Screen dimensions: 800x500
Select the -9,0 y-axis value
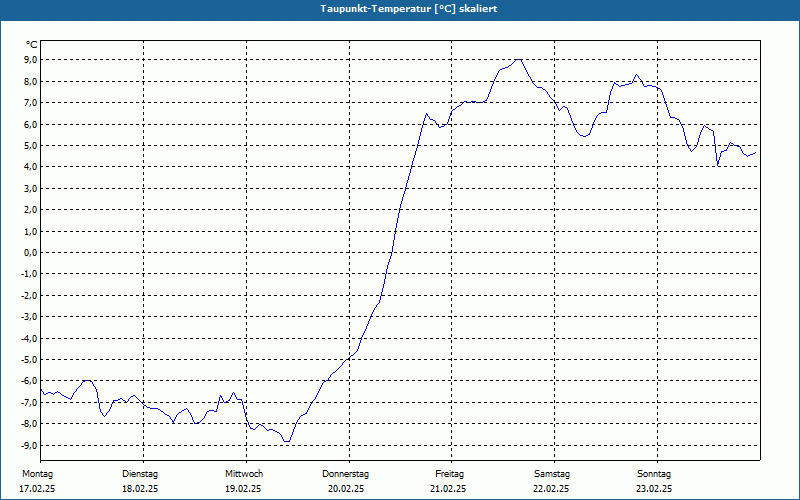tap(29, 445)
